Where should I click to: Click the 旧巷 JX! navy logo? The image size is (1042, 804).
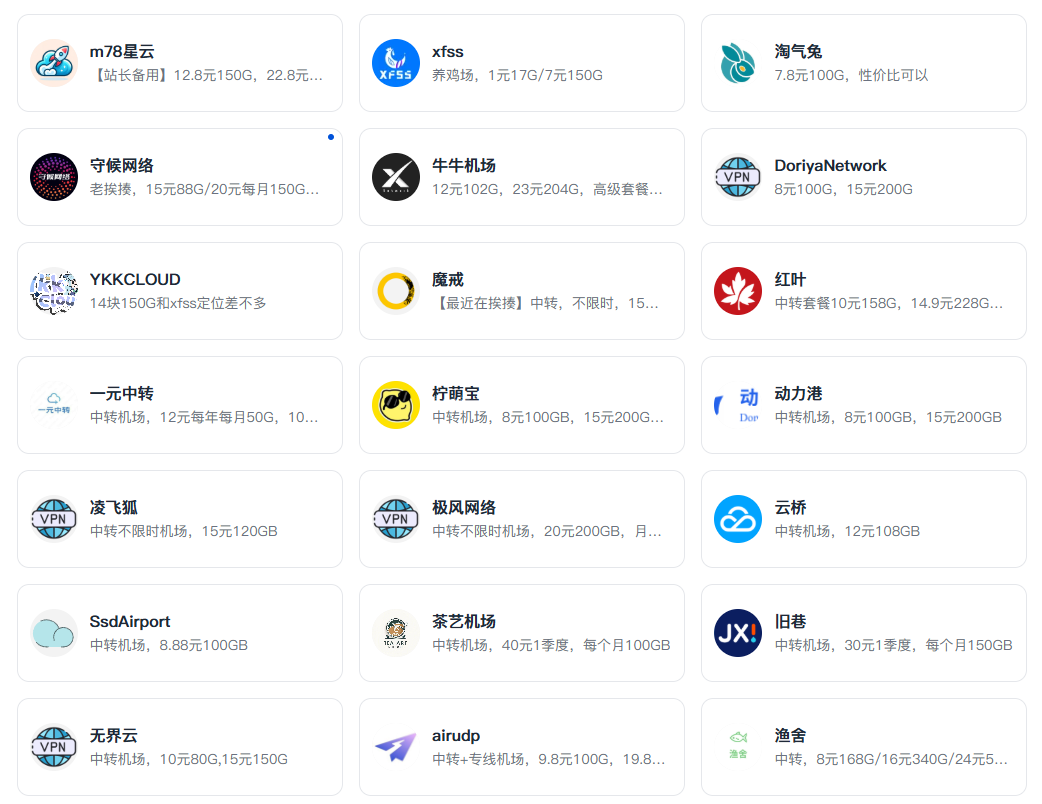[x=738, y=633]
